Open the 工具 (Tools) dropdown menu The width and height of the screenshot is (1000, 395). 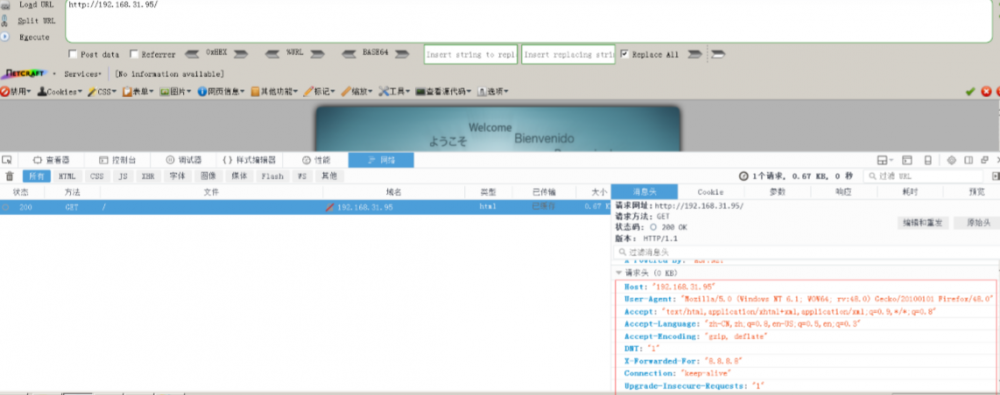point(394,92)
